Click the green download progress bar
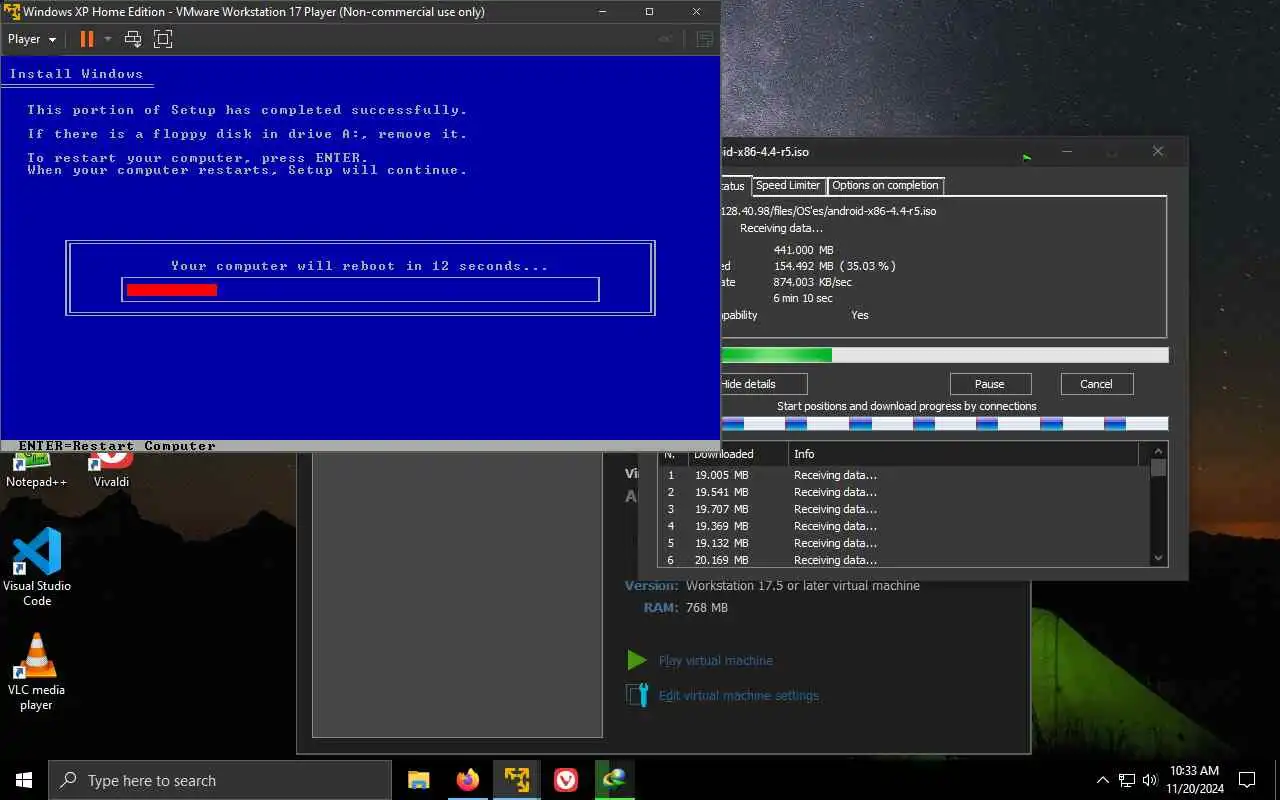Image resolution: width=1280 pixels, height=800 pixels. (944, 355)
